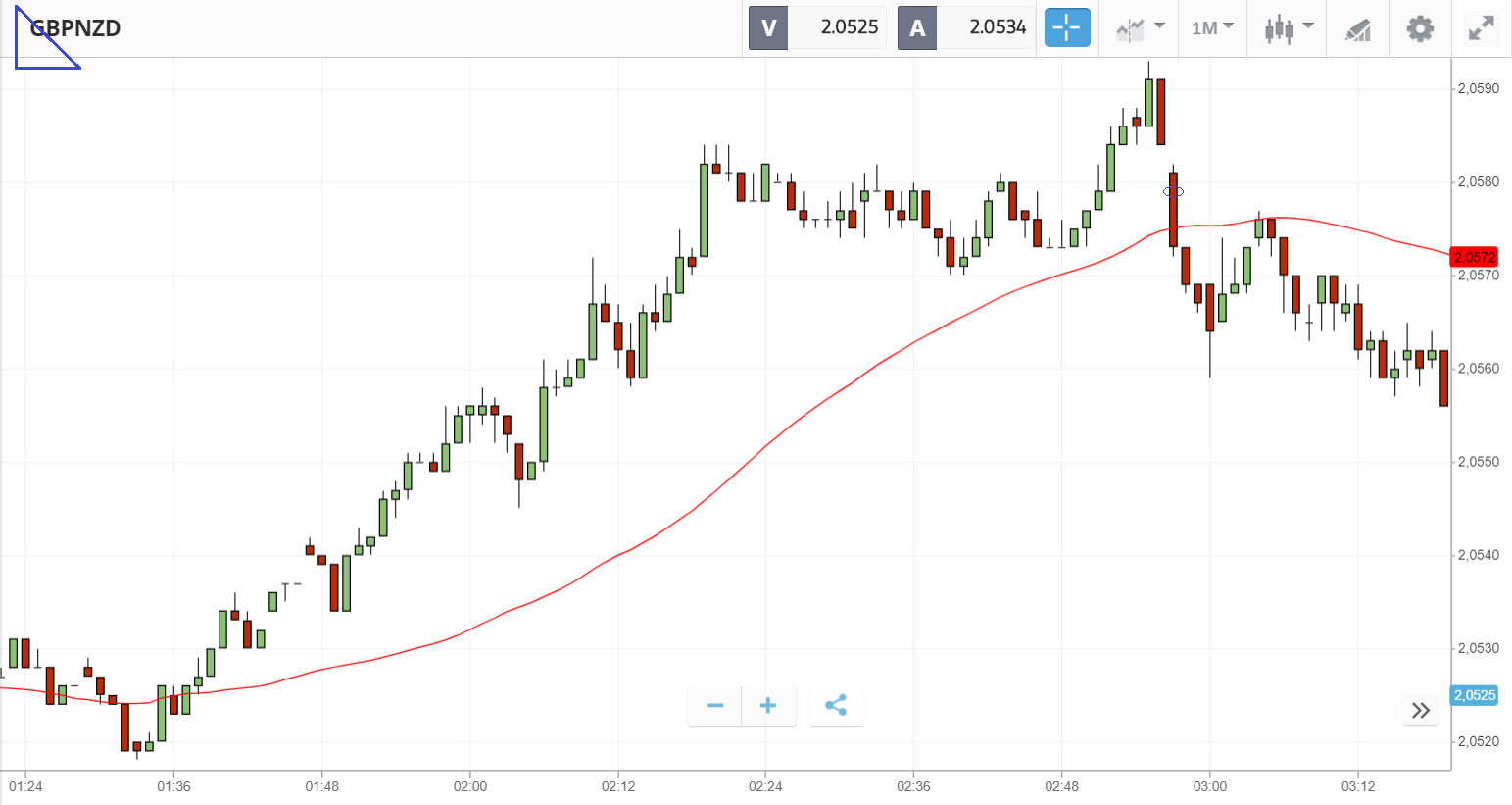Screen dimensions: 1512x805
Task: Select the red moving average price tag 2,0572
Action: [1474, 257]
